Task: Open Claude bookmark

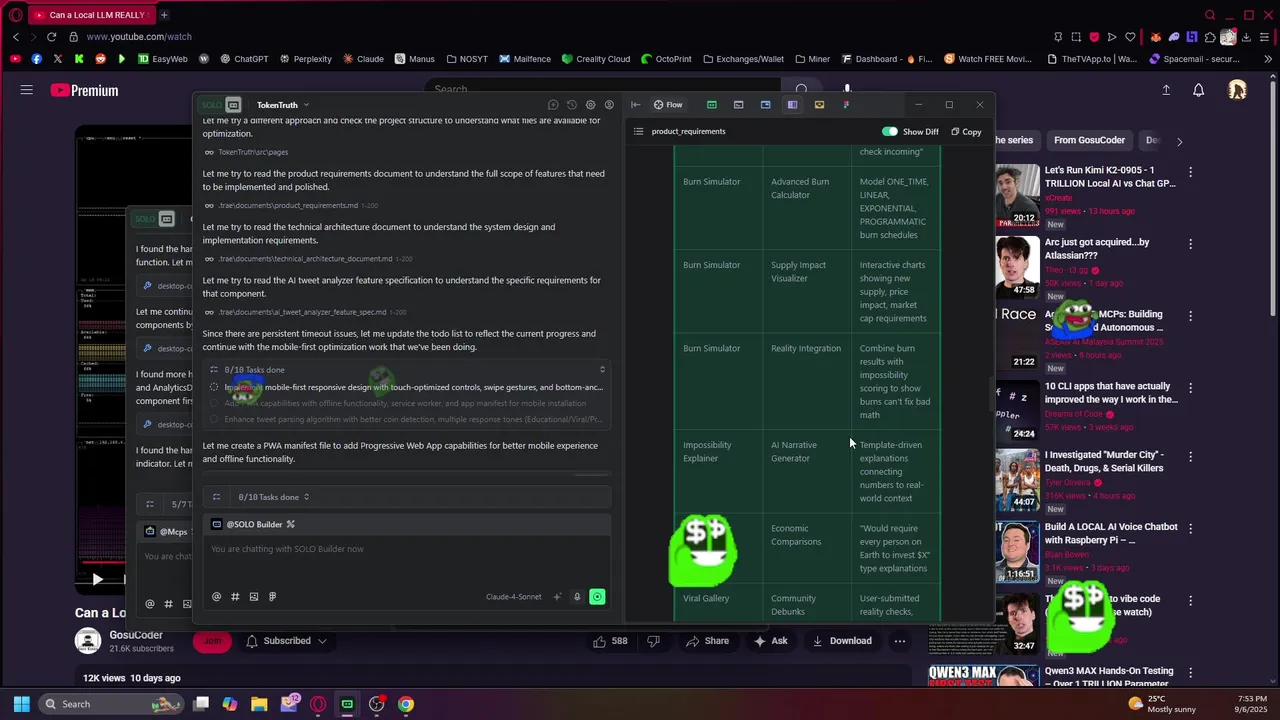Action: pyautogui.click(x=363, y=59)
